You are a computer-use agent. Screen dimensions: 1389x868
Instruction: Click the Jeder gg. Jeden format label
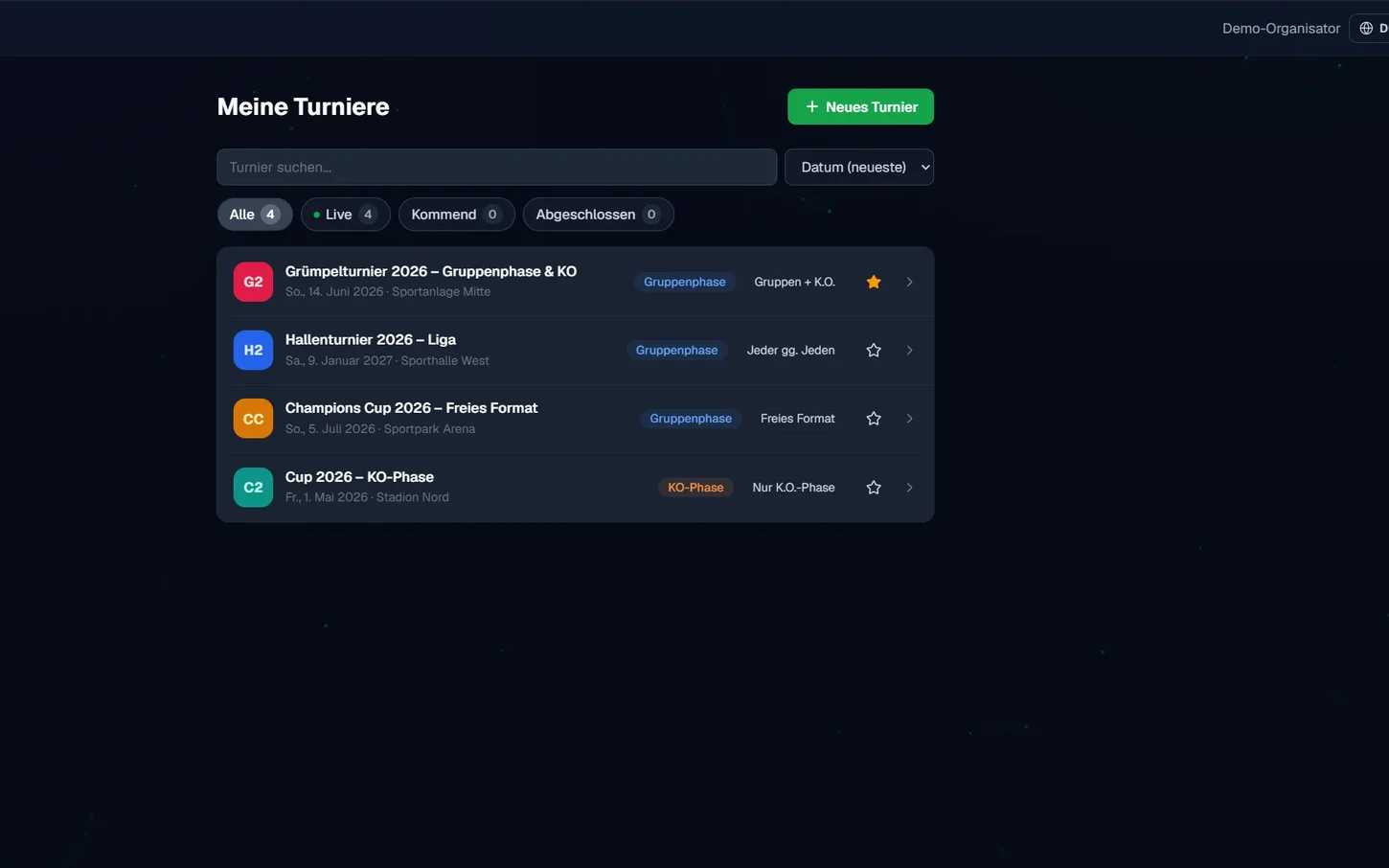coord(791,350)
